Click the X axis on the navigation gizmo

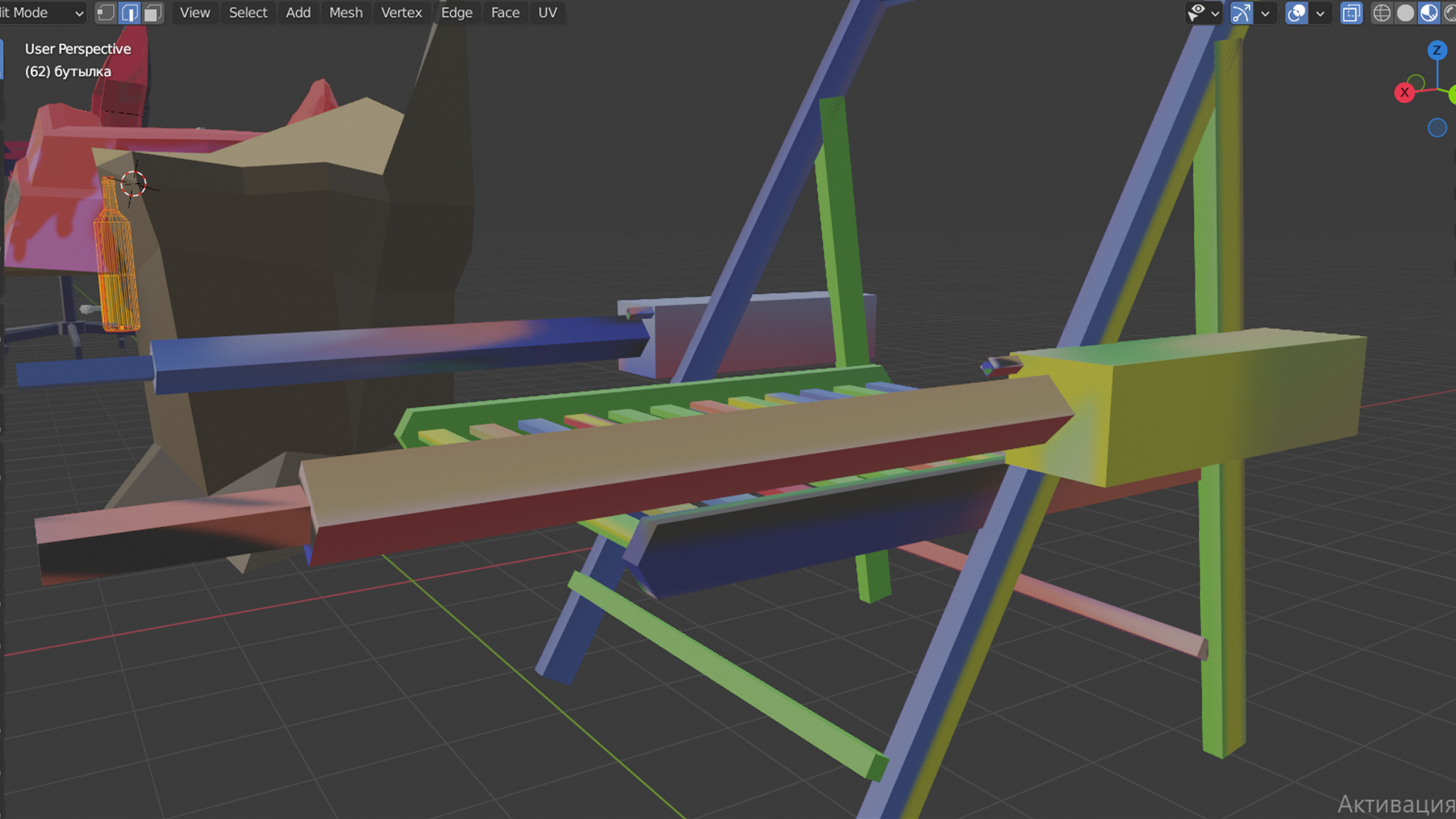click(x=1404, y=93)
